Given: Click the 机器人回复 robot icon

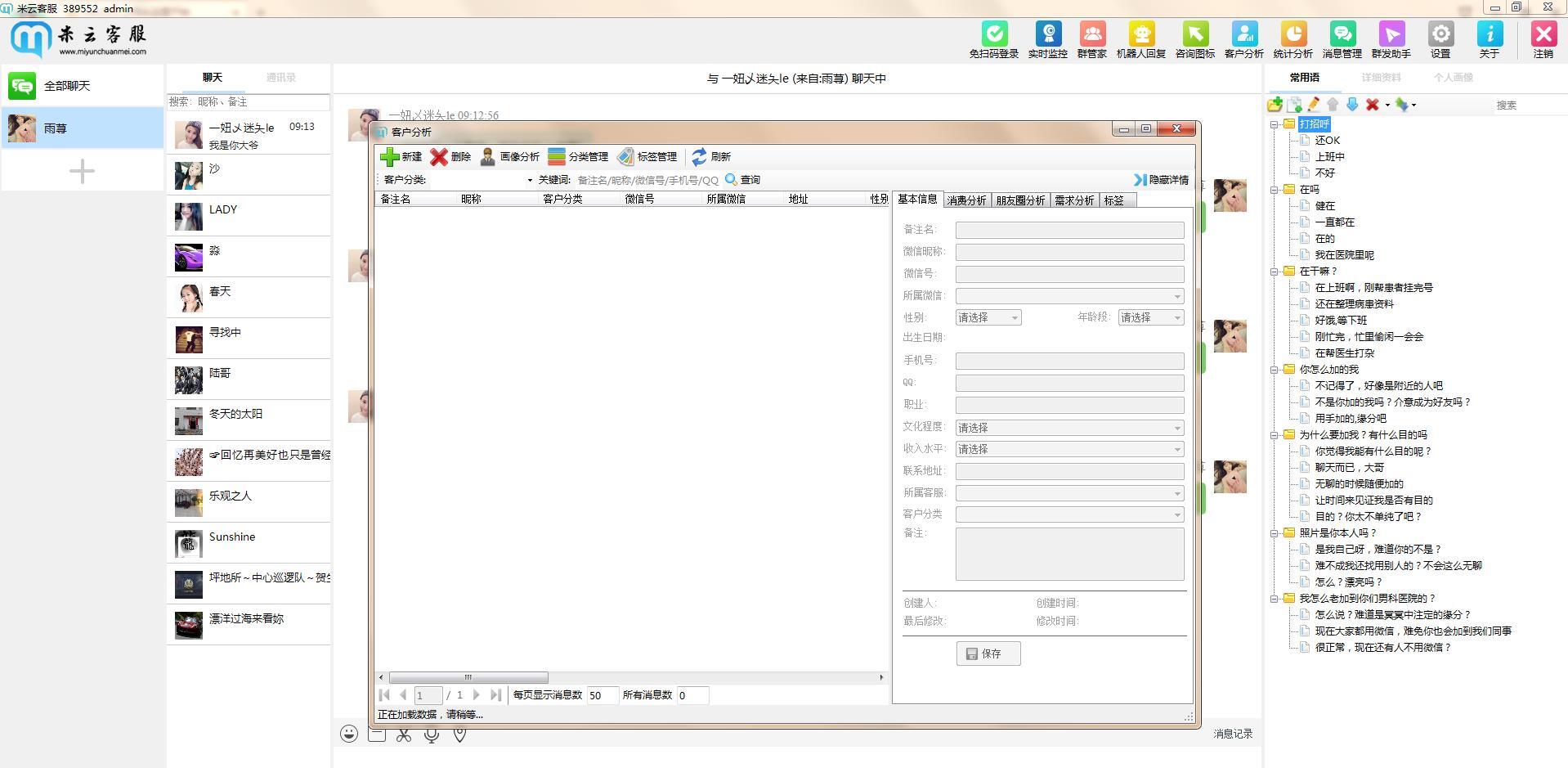Looking at the screenshot, I should click(x=1140, y=40).
